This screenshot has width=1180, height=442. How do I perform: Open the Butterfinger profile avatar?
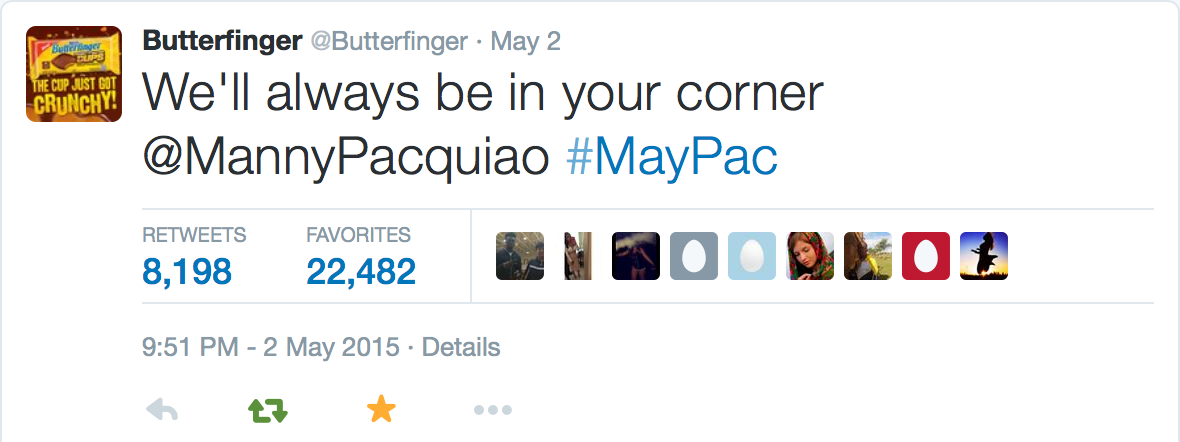(74, 74)
